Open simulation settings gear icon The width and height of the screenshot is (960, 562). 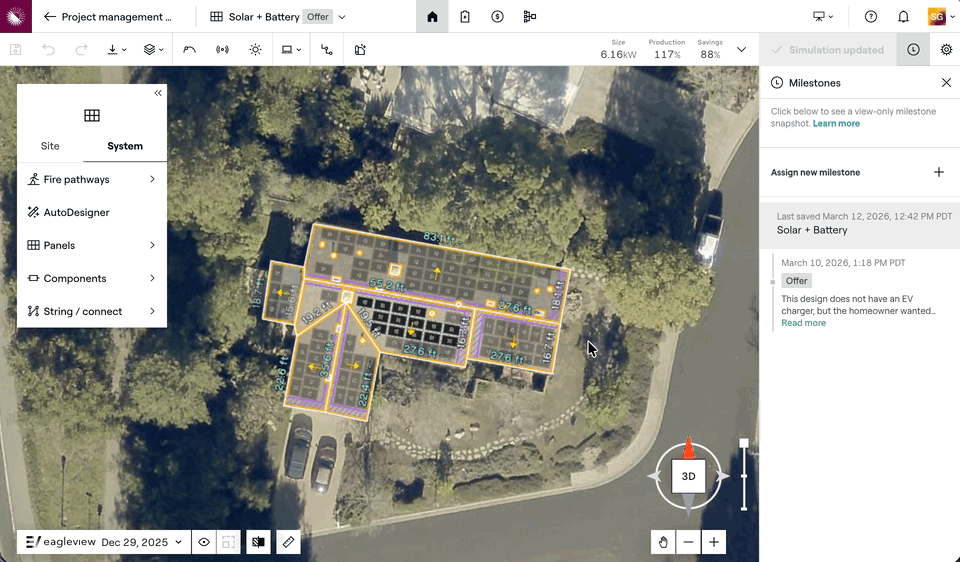click(x=946, y=50)
